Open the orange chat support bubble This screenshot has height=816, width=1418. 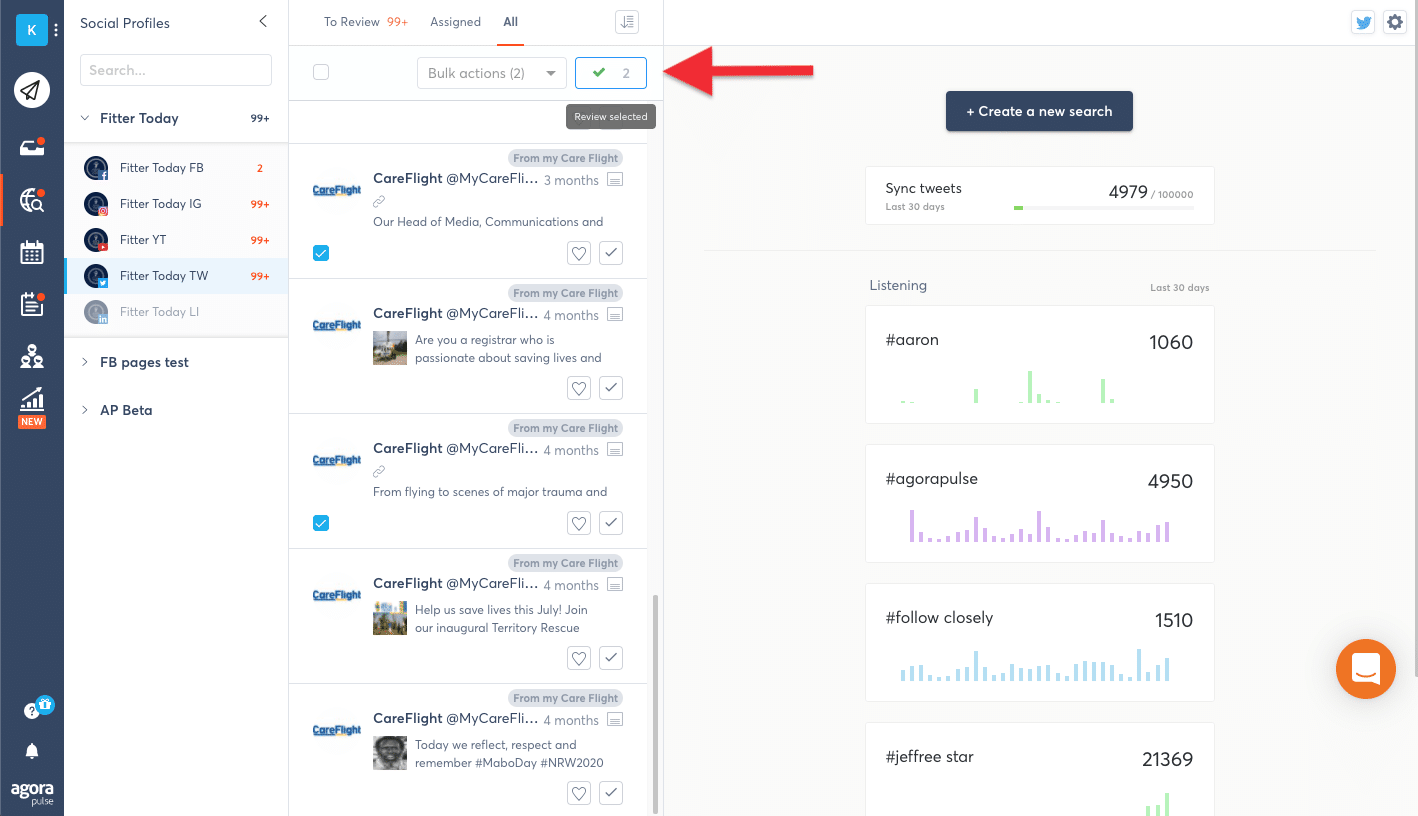pos(1365,668)
